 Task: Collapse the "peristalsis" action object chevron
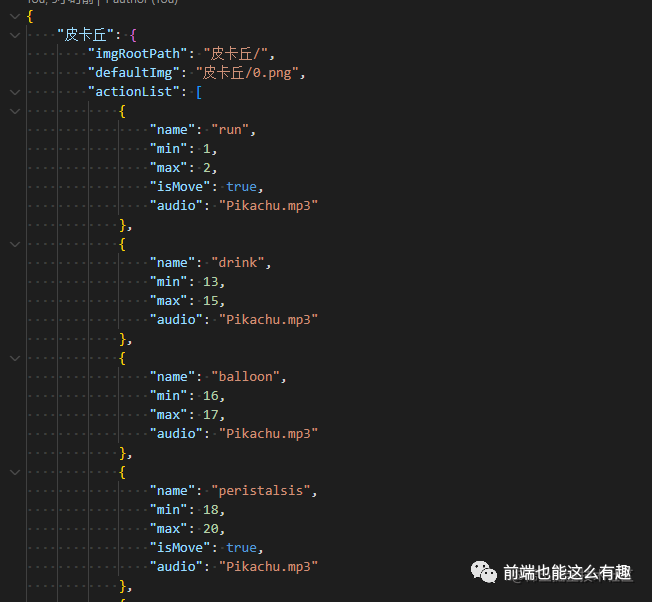point(15,472)
